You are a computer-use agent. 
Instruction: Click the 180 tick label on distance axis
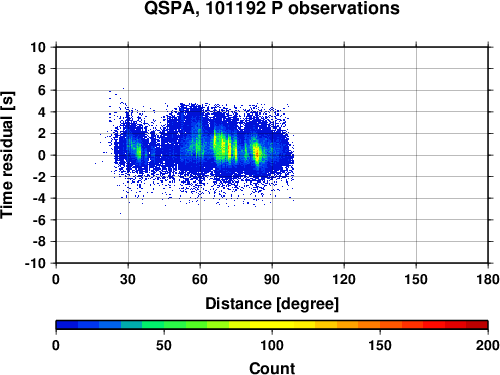pos(488,279)
